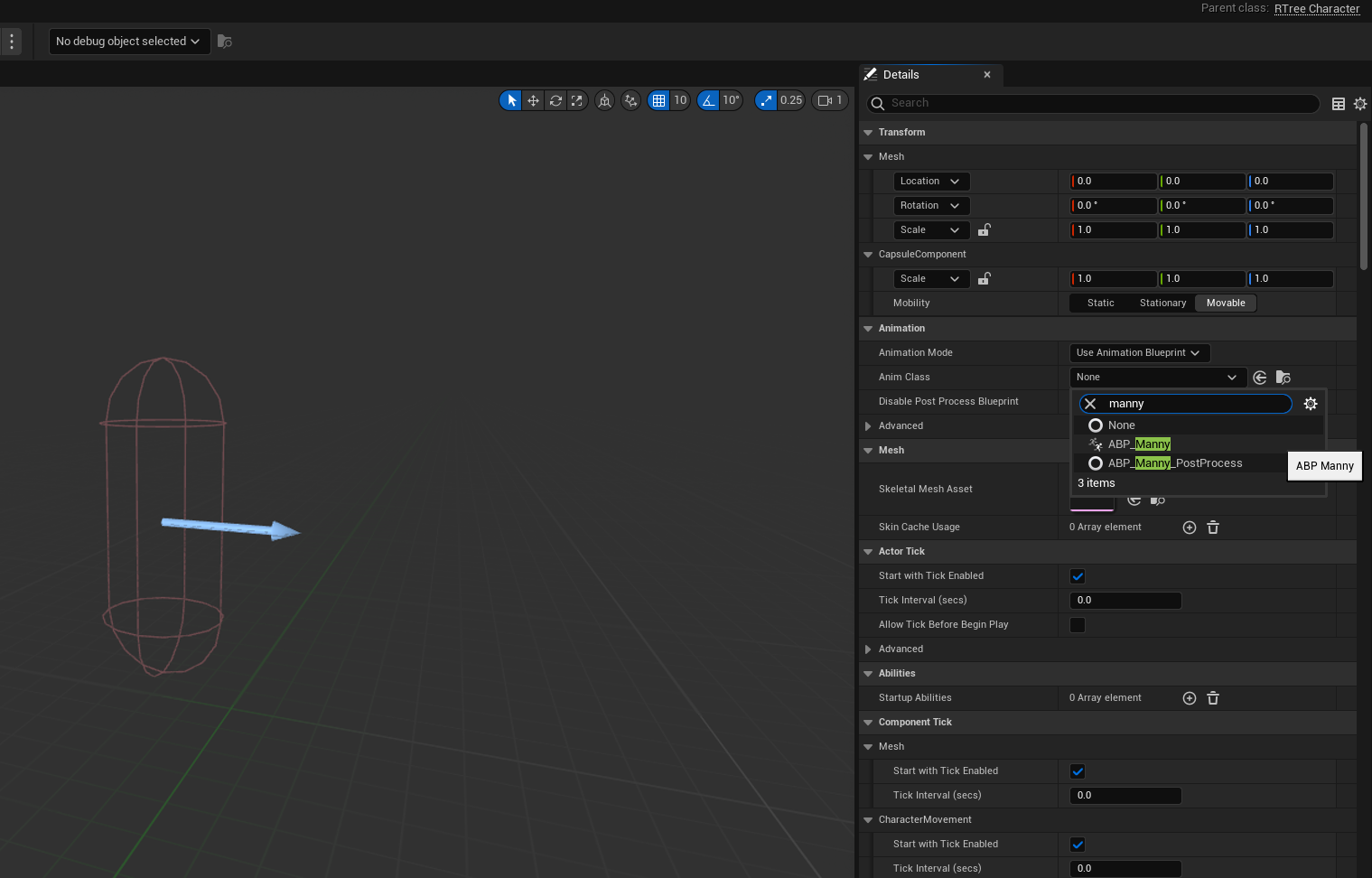Toggle CapsuleComponent scale lock icon

985,279
